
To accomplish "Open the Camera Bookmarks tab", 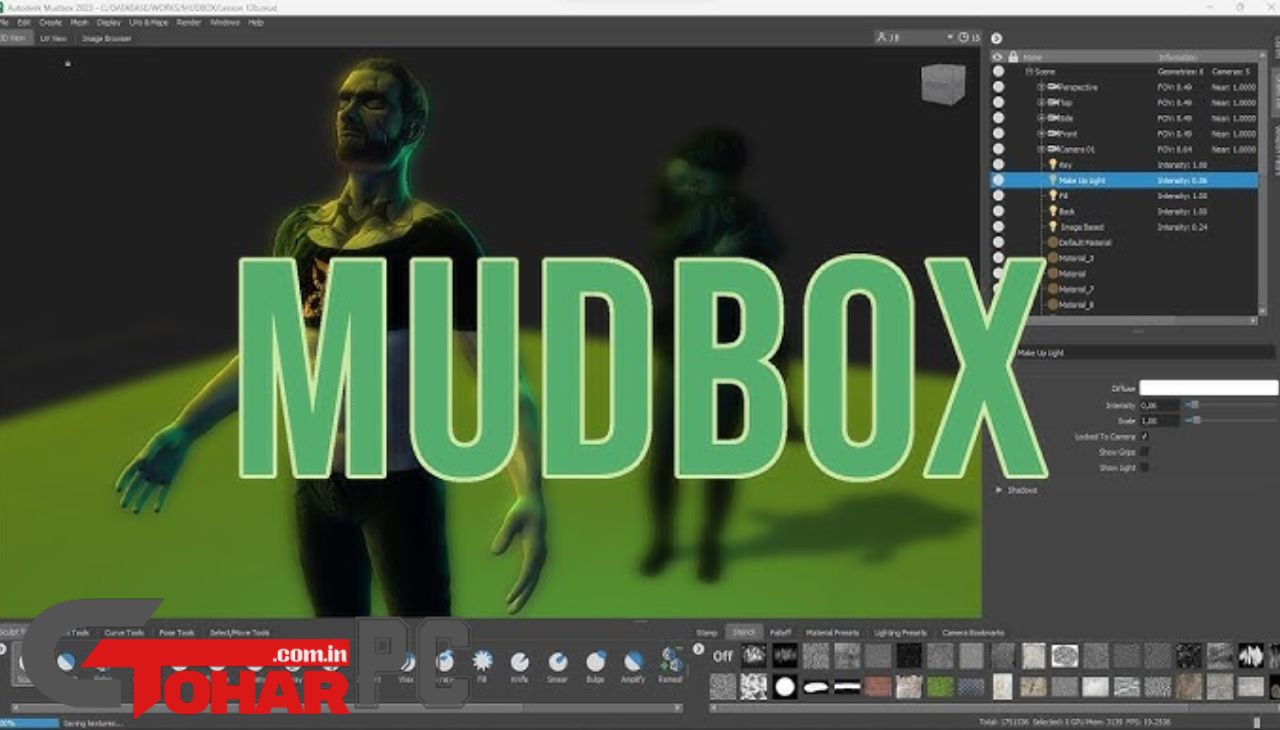I will (x=973, y=633).
